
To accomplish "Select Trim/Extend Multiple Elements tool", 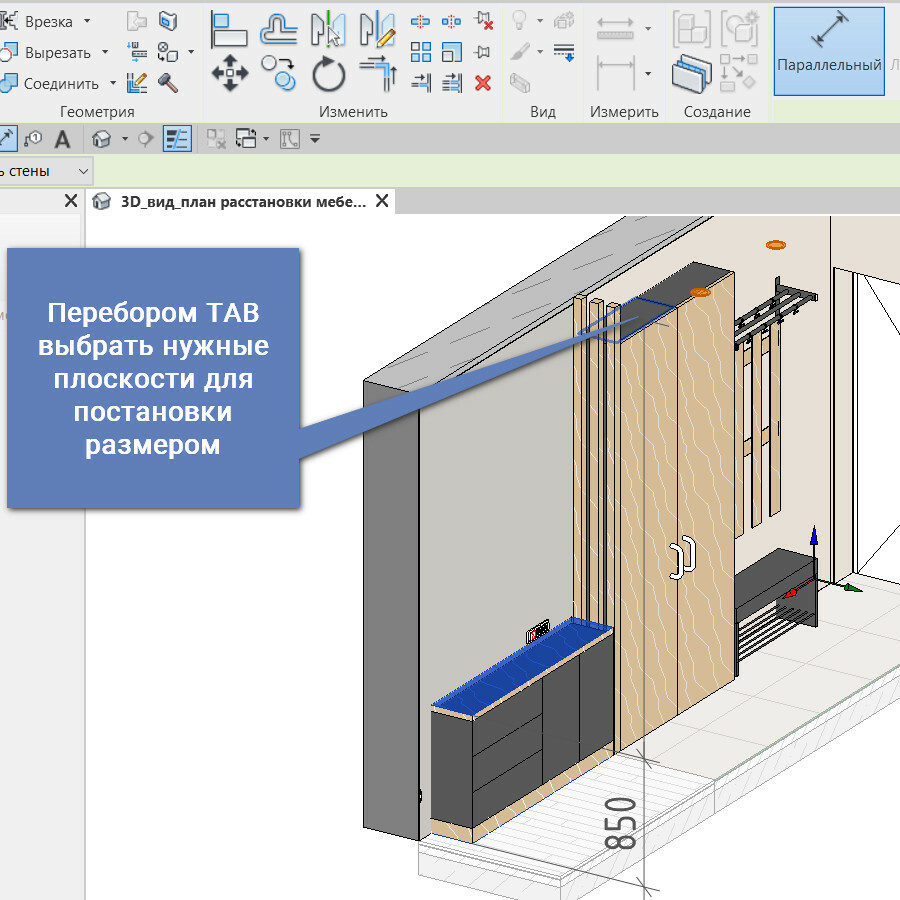I will pos(452,83).
